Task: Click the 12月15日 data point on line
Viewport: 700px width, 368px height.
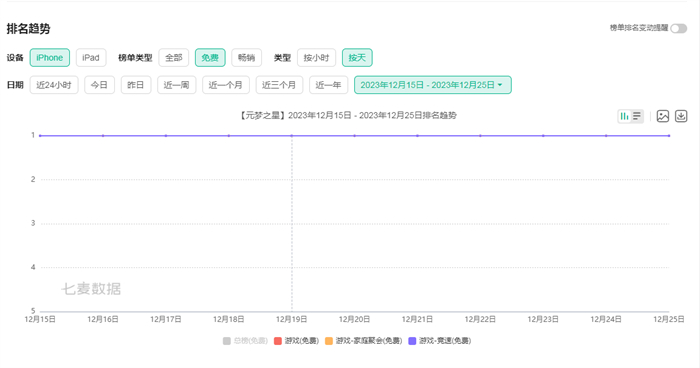Action: [40, 135]
